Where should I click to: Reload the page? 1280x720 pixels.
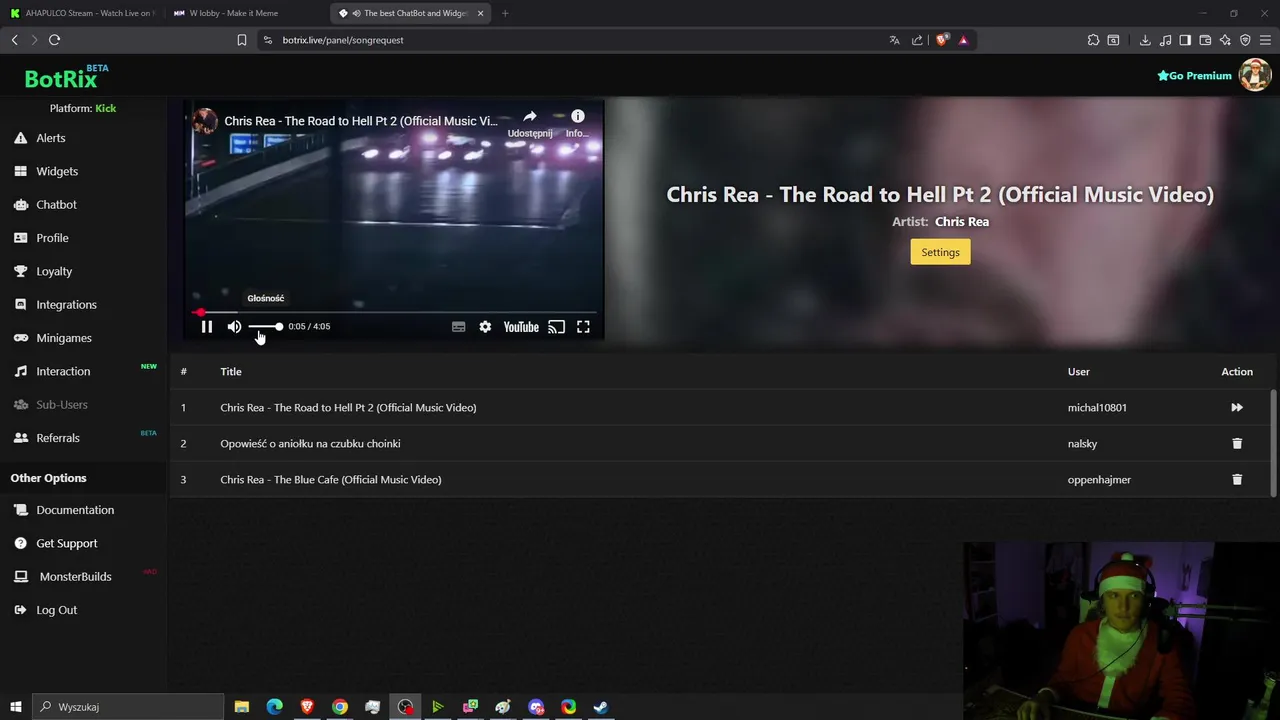[54, 40]
